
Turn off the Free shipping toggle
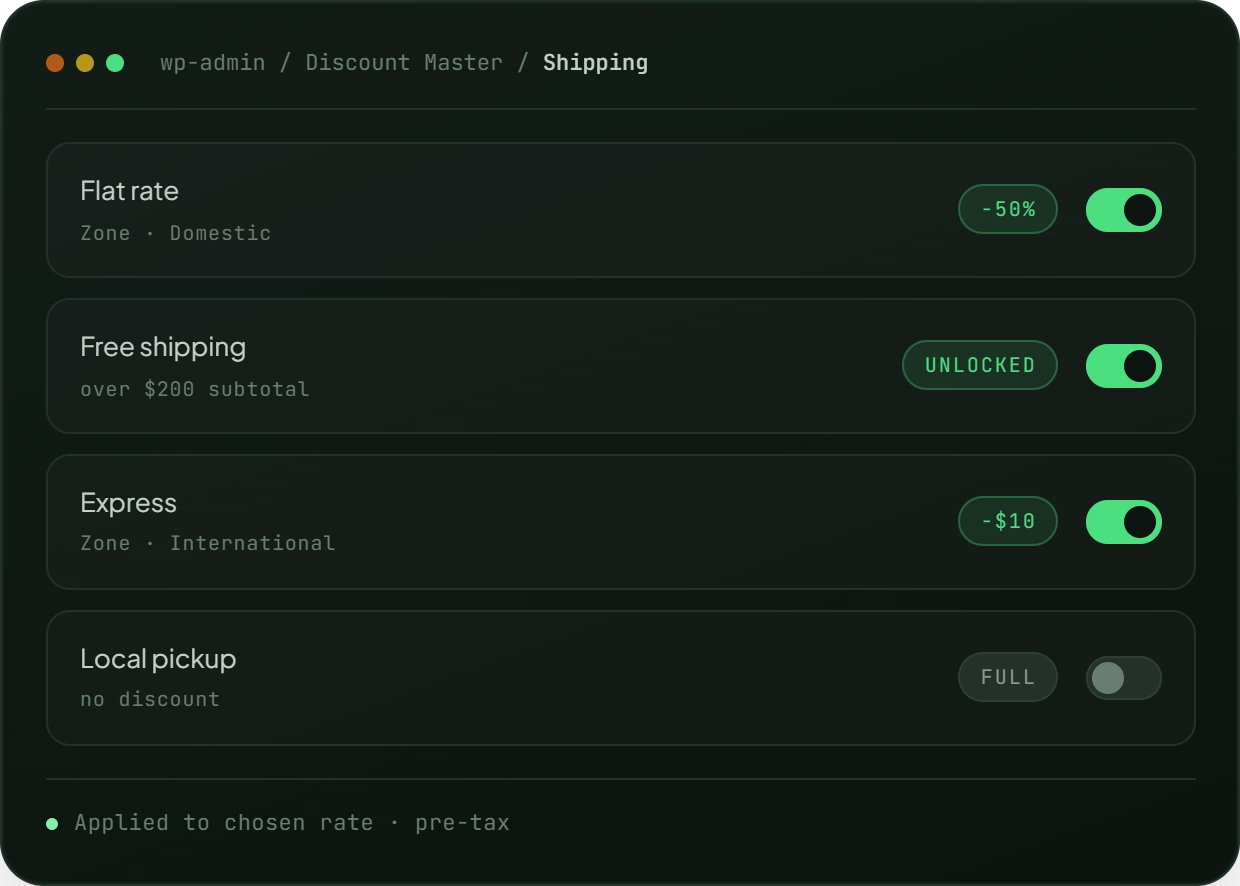pos(1123,366)
